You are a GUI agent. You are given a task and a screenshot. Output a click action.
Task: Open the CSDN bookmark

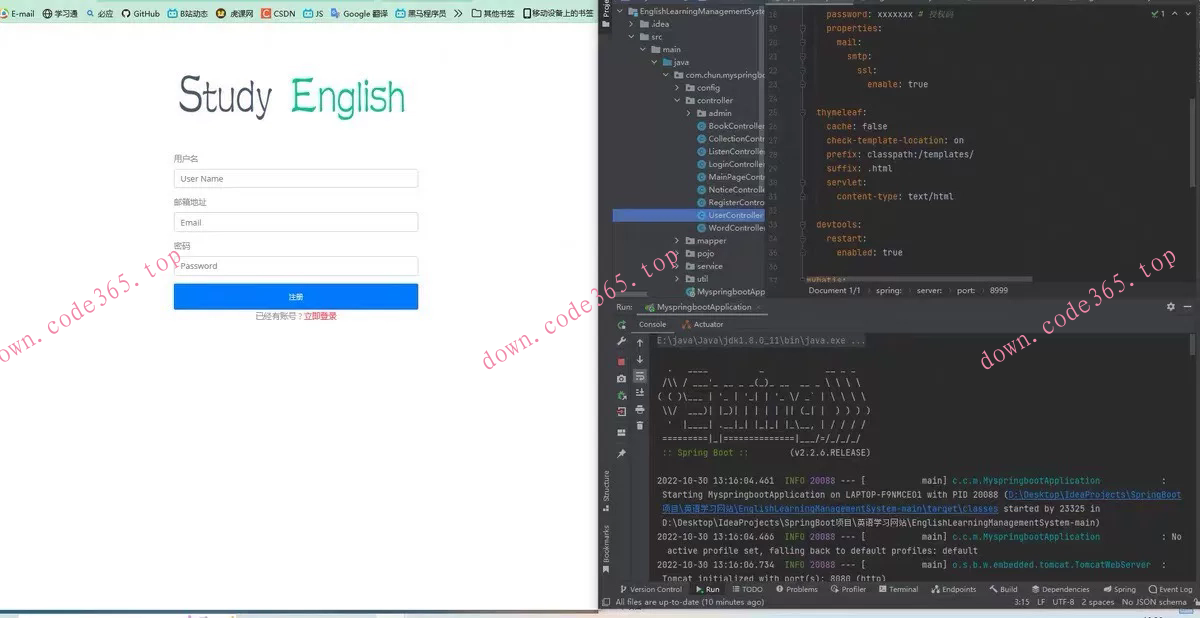(279, 14)
